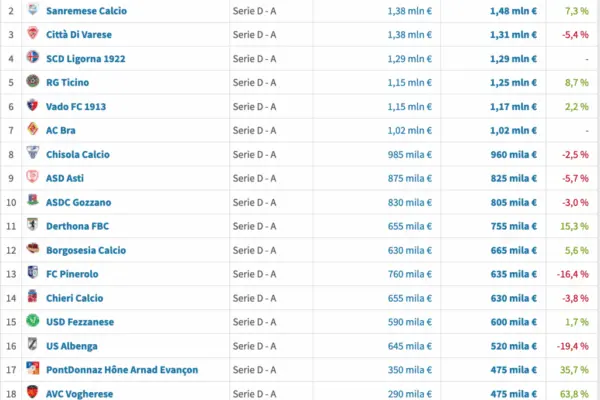This screenshot has height=400, width=600.
Task: Open the ASDC Gozzano club link
Action: tap(92, 202)
